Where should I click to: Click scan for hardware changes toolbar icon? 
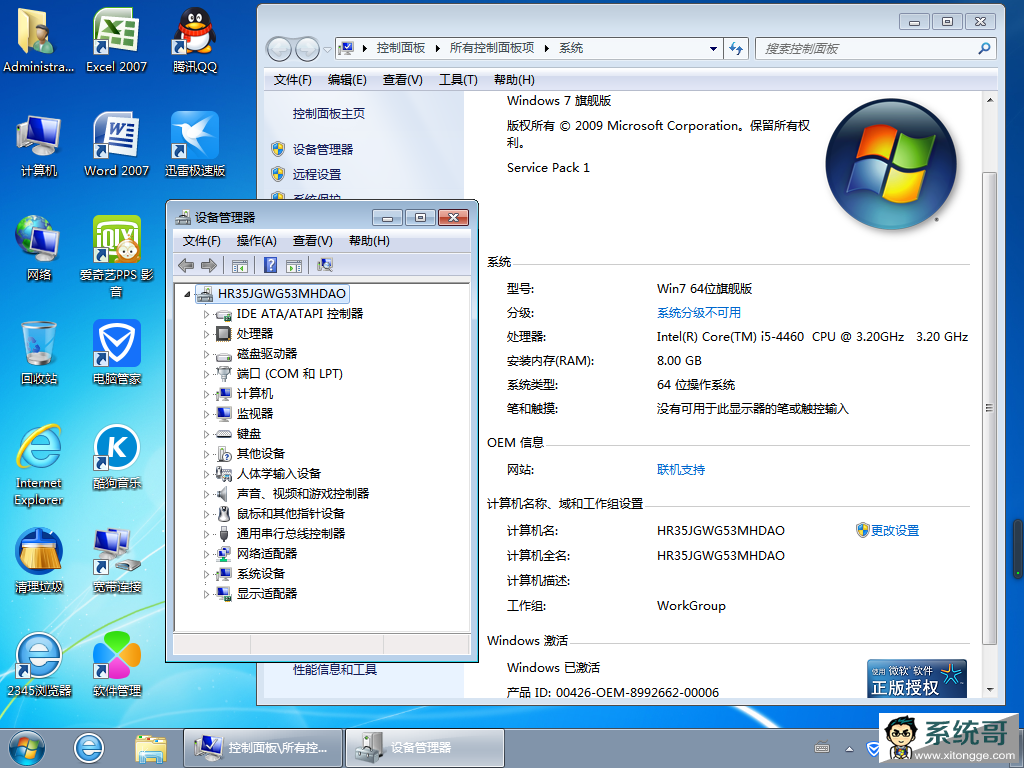click(x=325, y=265)
